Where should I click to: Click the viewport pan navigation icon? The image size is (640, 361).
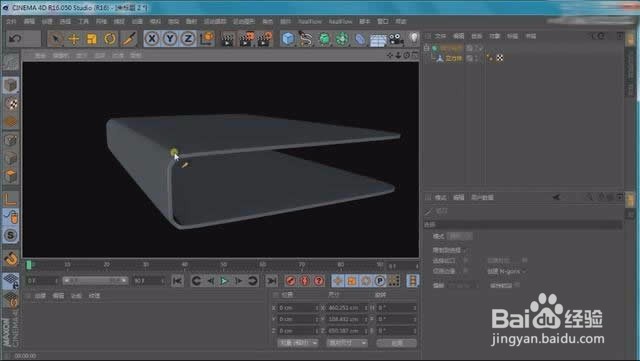[390, 55]
